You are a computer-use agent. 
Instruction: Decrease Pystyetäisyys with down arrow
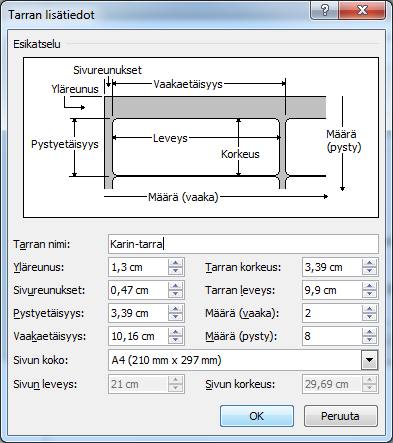pos(175,317)
